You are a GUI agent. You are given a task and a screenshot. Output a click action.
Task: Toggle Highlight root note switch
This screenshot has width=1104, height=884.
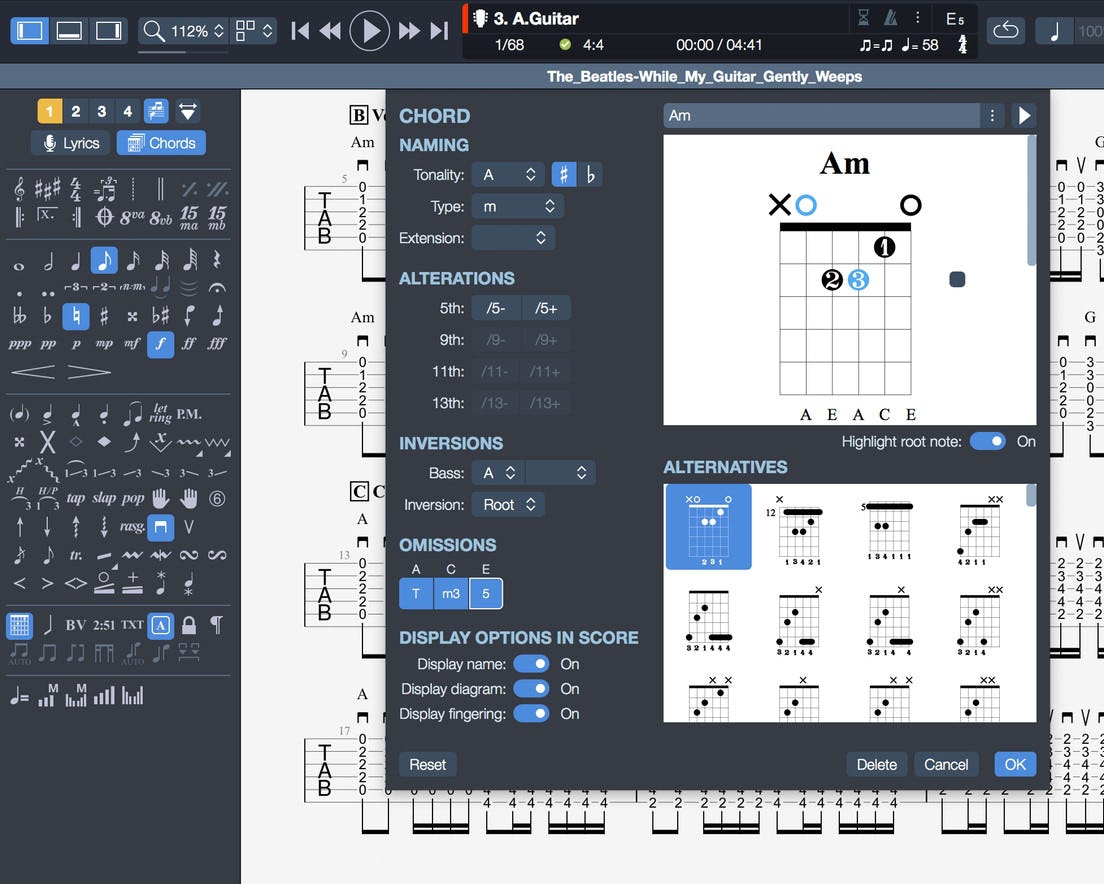[988, 441]
